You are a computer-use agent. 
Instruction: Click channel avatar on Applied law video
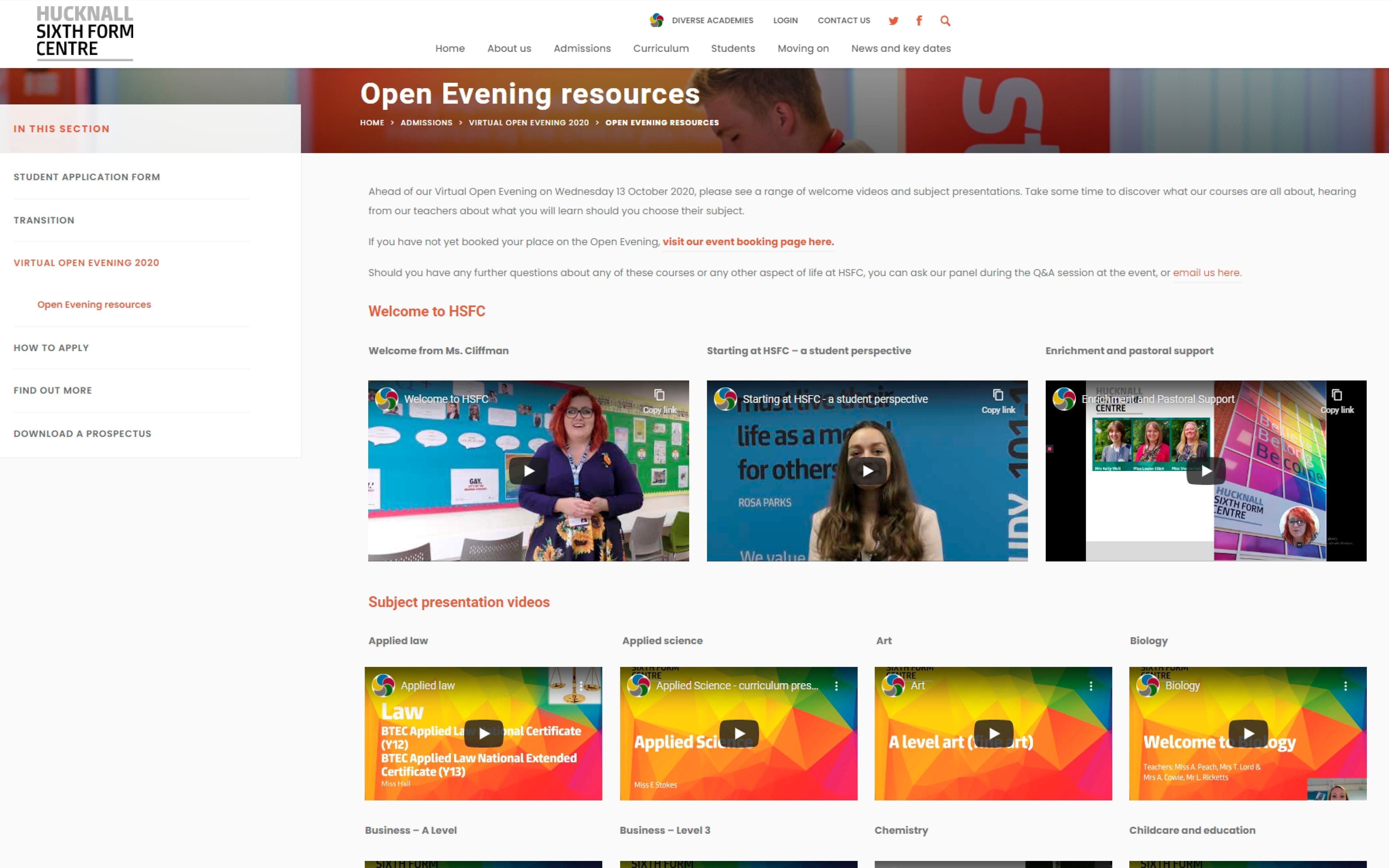click(x=383, y=685)
